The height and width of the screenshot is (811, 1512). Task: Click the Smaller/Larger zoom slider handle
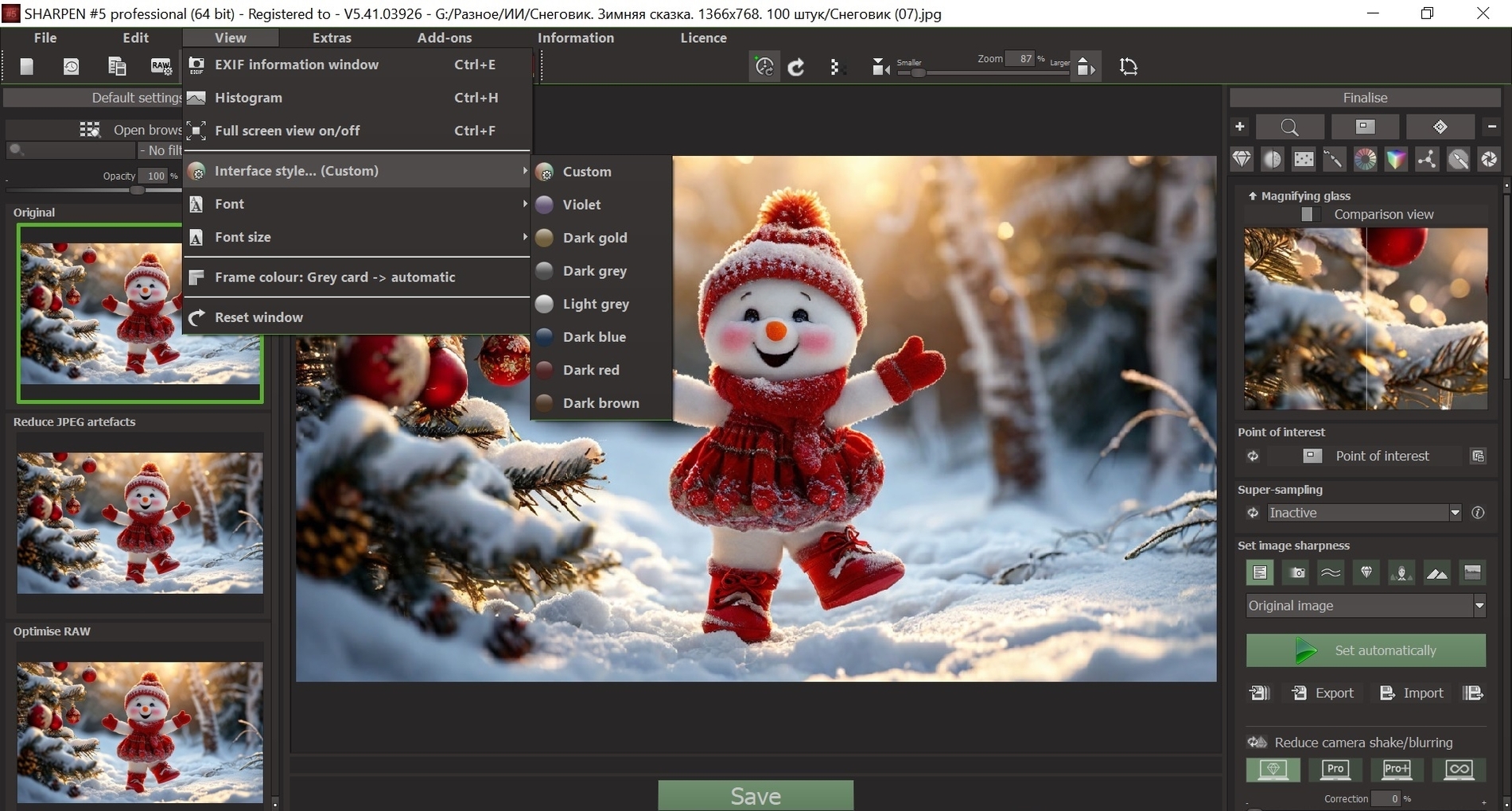tap(918, 72)
